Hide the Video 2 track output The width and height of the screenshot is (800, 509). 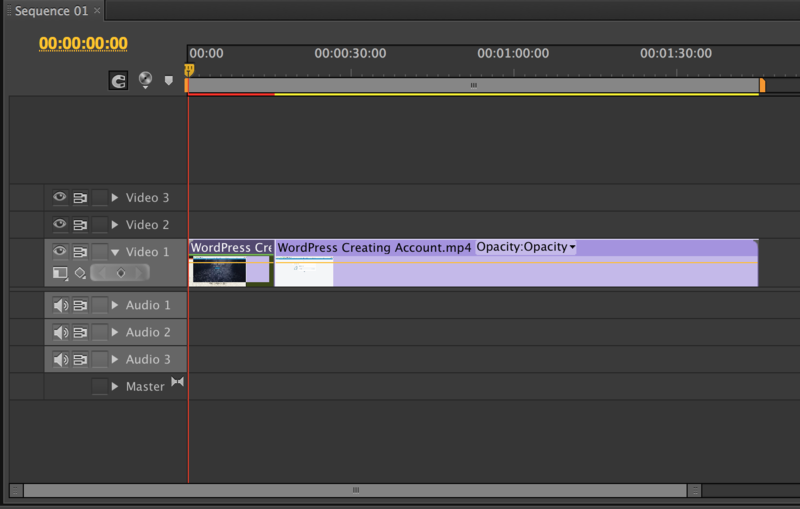click(59, 225)
